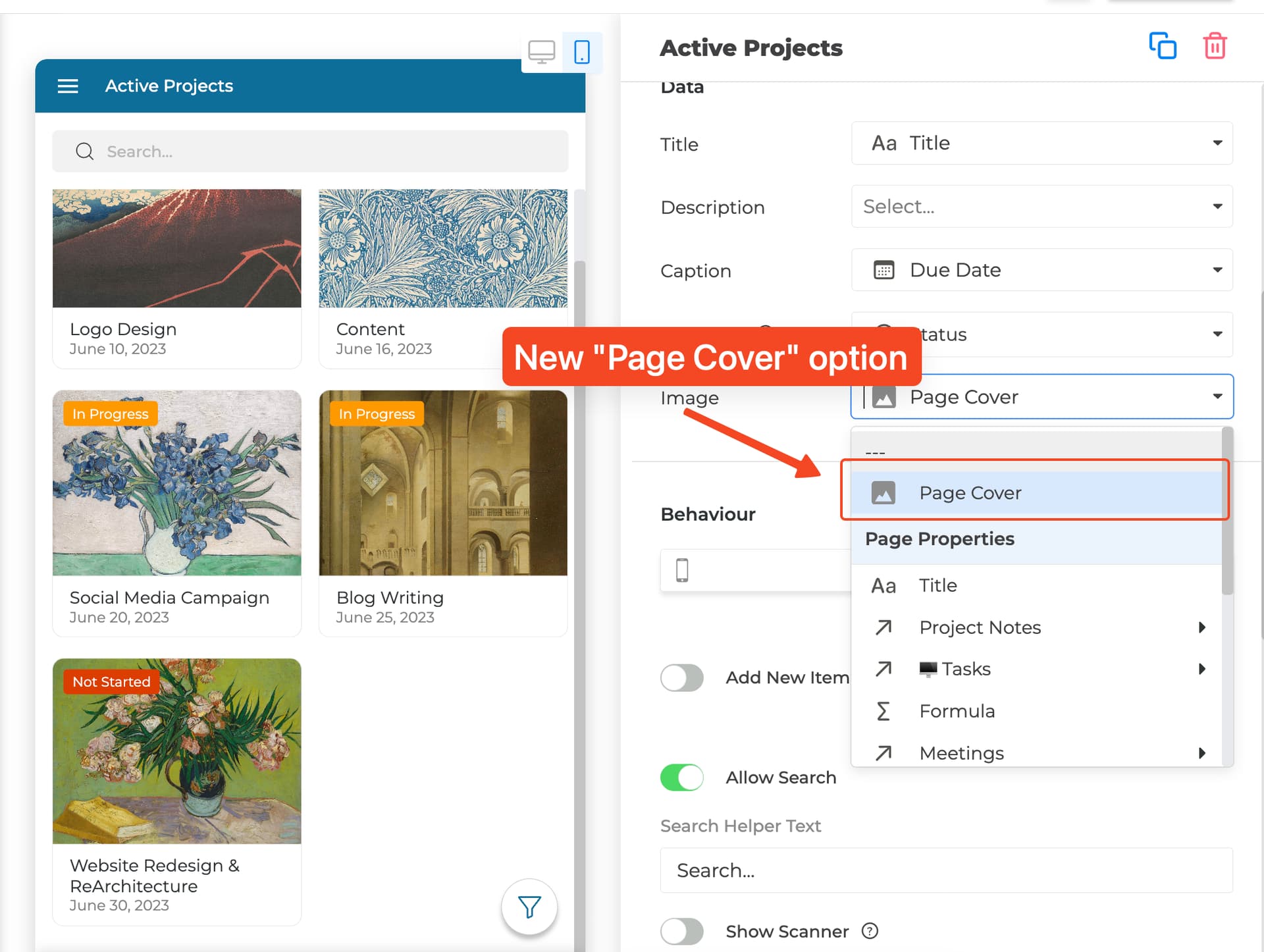Delete component using red trash icon
The height and width of the screenshot is (952, 1264).
[1215, 46]
